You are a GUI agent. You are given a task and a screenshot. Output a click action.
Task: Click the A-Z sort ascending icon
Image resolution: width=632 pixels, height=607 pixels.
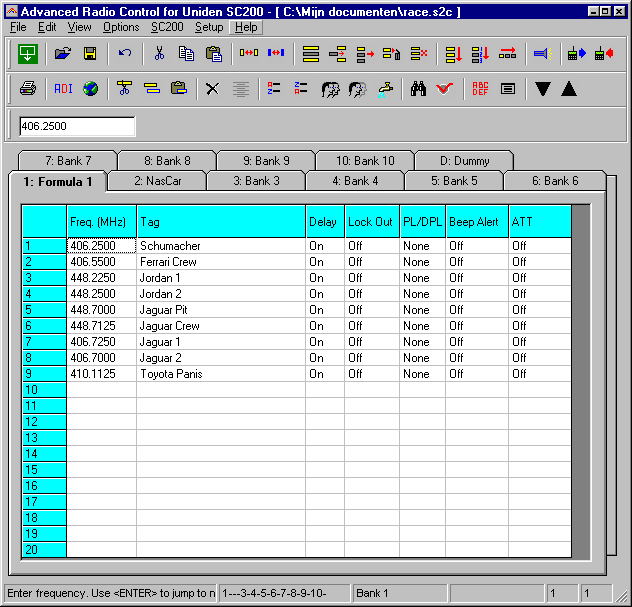(x=274, y=88)
